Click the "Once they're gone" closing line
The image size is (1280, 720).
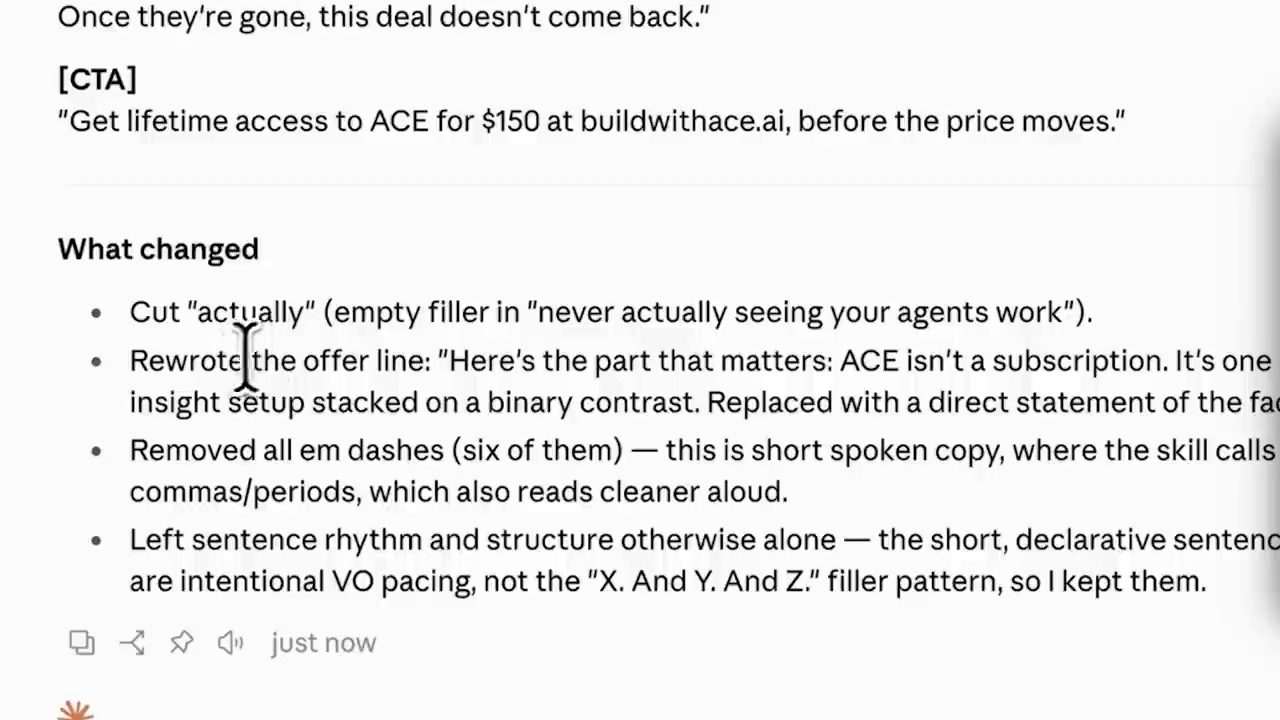pyautogui.click(x=383, y=16)
